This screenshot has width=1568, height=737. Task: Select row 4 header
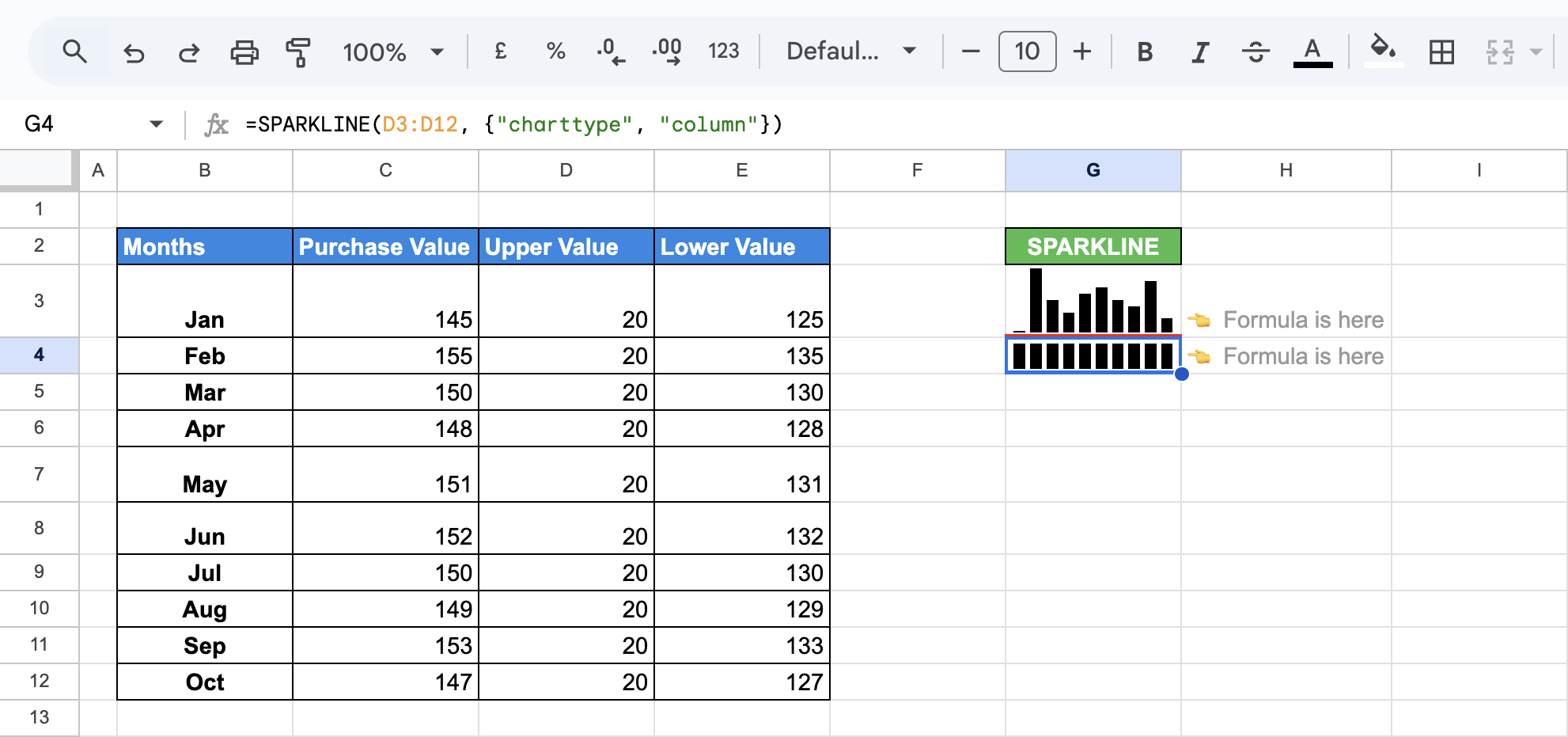[x=39, y=355]
